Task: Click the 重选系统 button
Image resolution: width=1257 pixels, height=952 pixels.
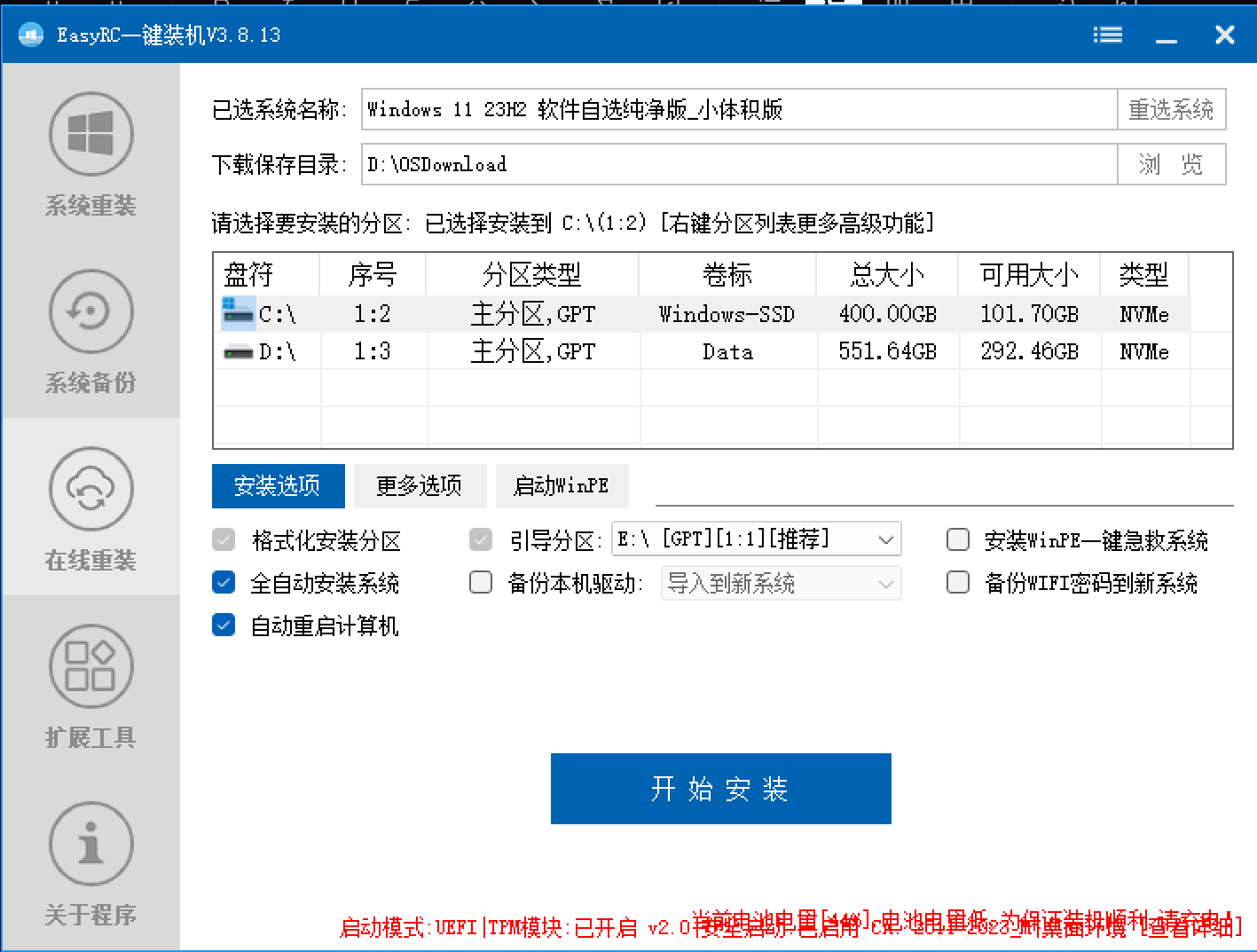Action: (1171, 109)
